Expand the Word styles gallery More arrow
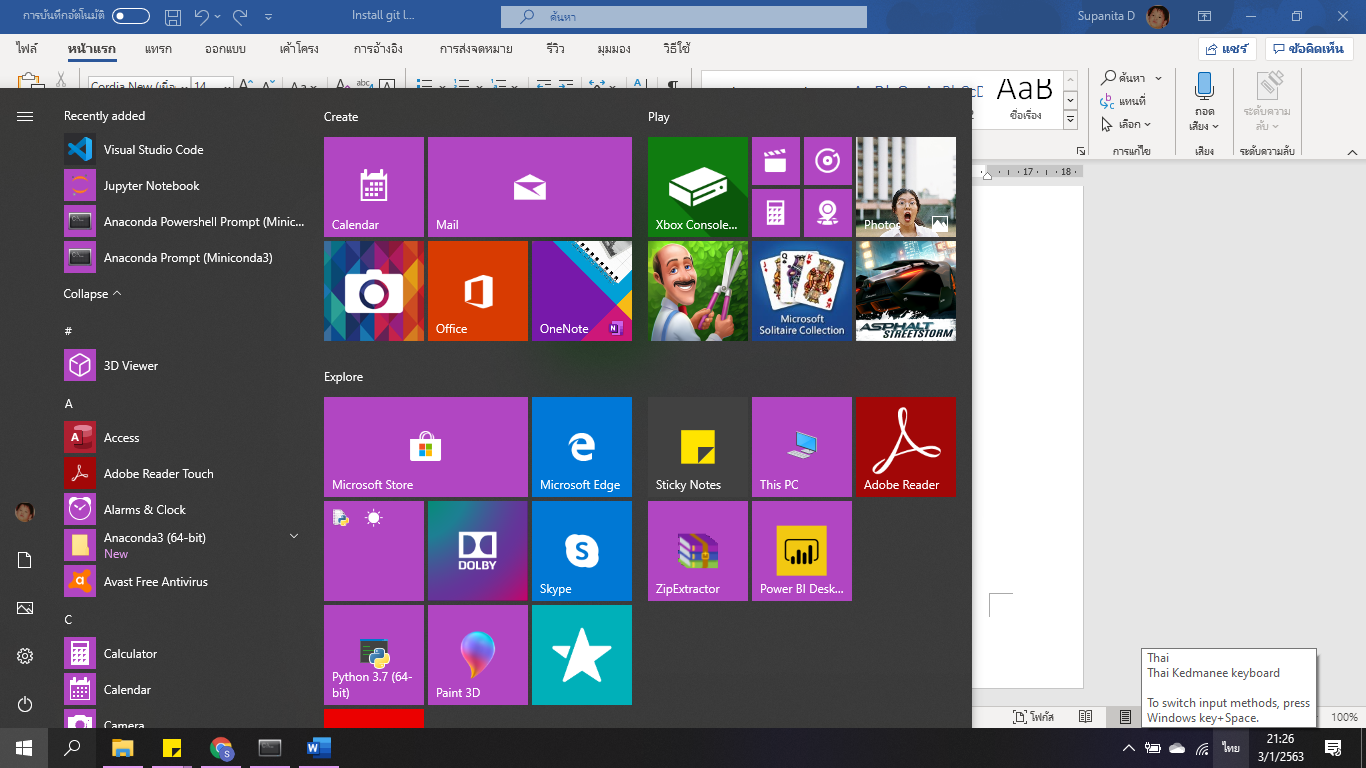1366x768 pixels. [x=1070, y=120]
